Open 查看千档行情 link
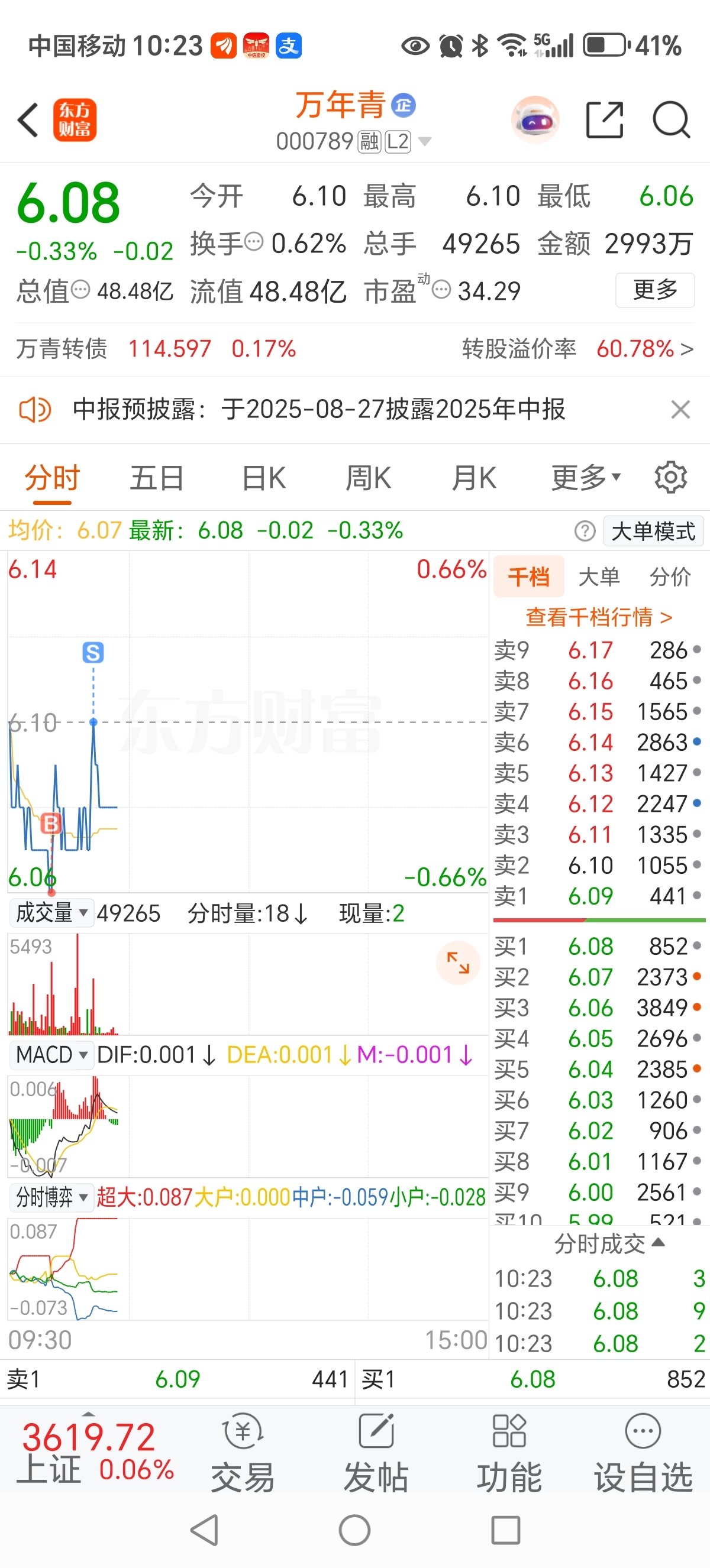The width and height of the screenshot is (710, 1568). [x=599, y=617]
